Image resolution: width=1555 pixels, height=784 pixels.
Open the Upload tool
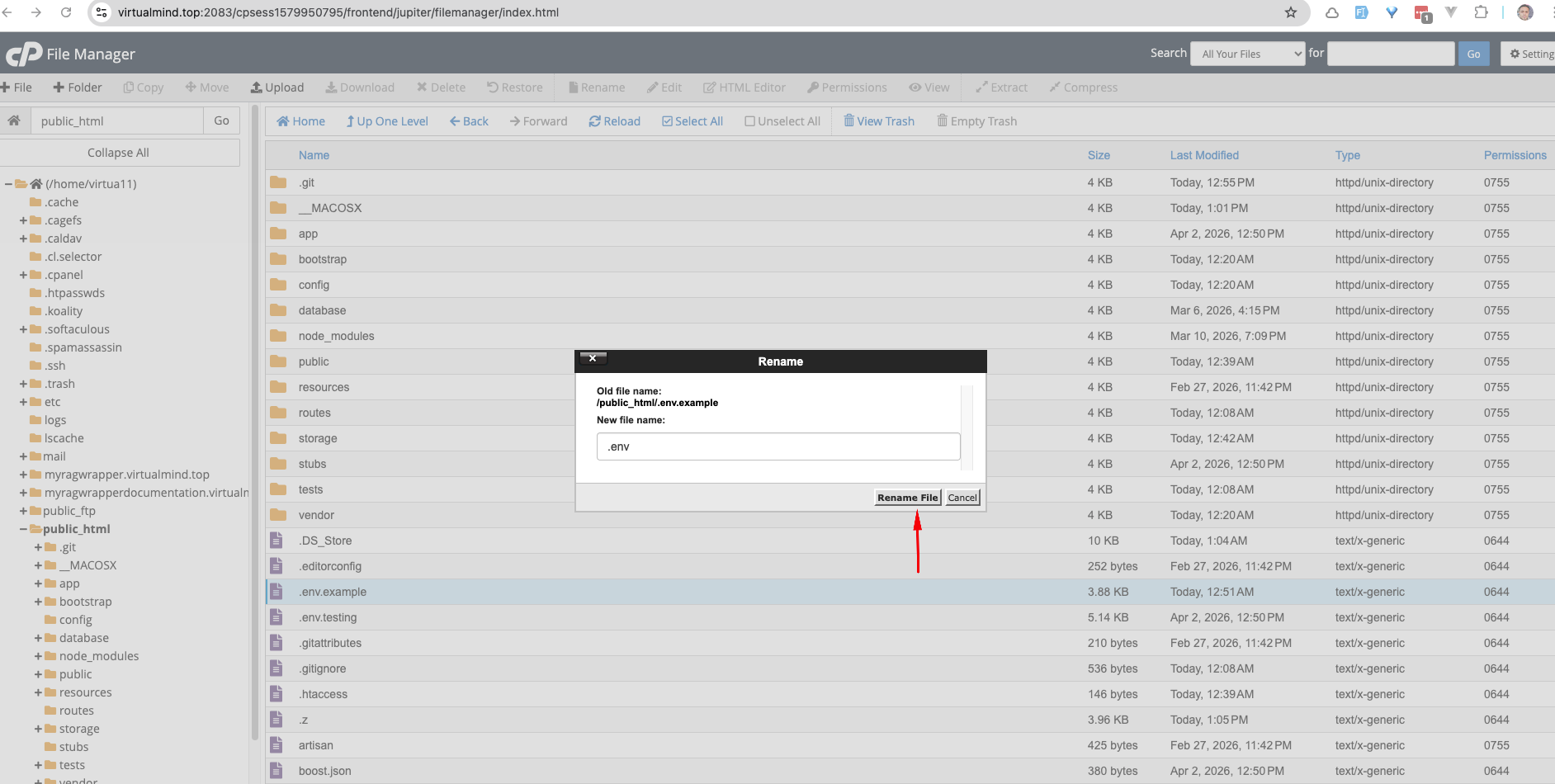pyautogui.click(x=277, y=87)
